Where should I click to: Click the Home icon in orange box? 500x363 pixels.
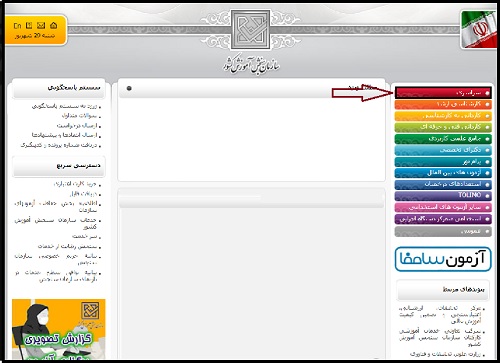53,25
